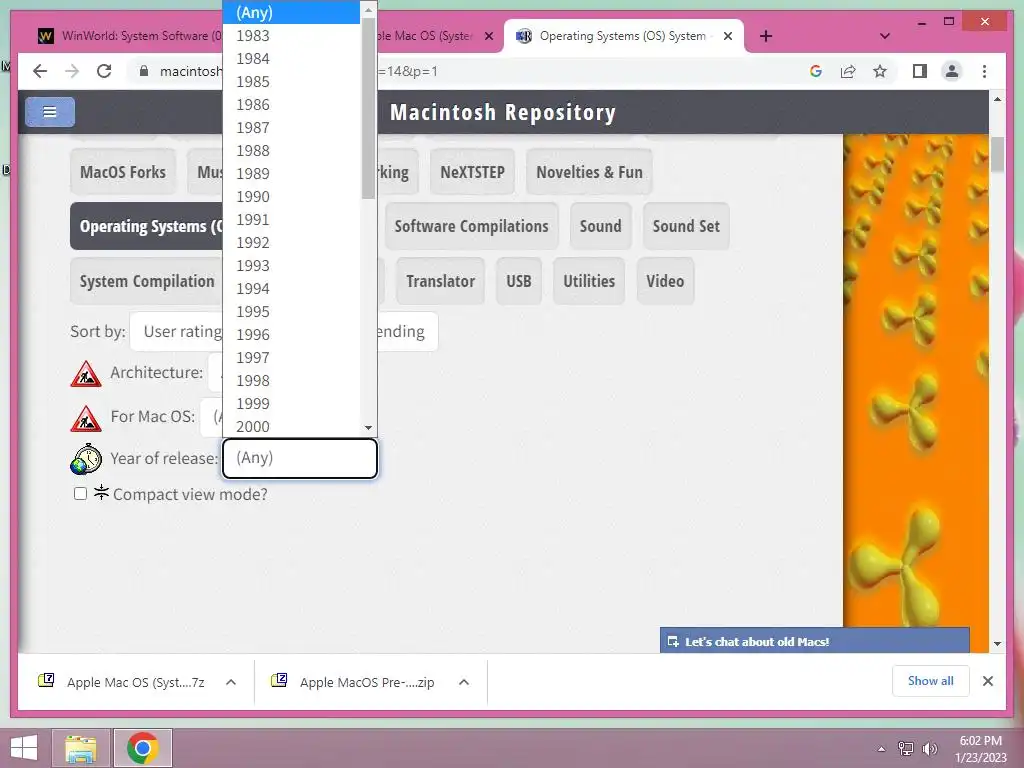Select the Utilities category
1024x768 pixels.
click(589, 281)
